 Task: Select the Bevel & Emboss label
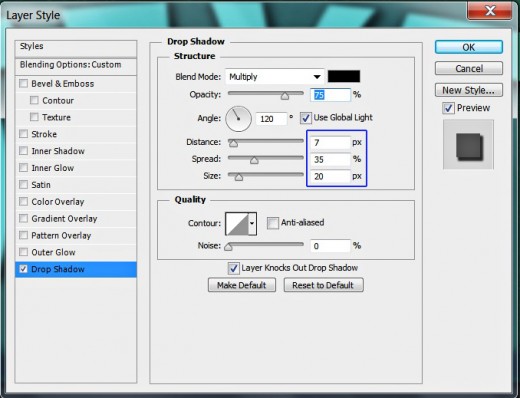pos(63,84)
